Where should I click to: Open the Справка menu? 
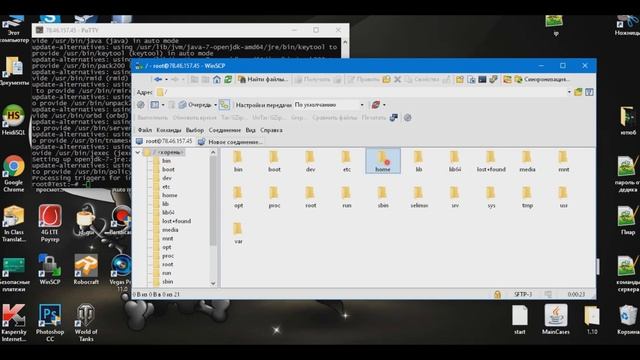click(x=271, y=130)
